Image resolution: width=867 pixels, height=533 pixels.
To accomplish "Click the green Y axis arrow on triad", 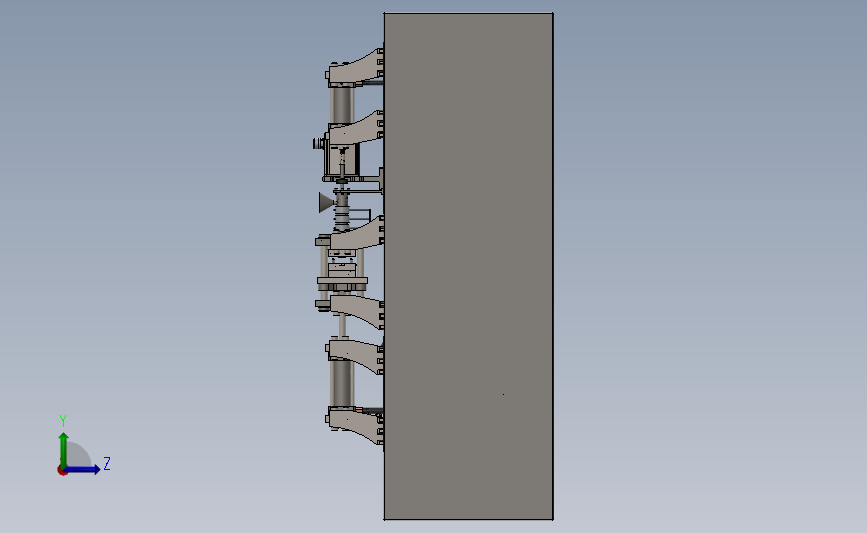I will pos(64,449).
